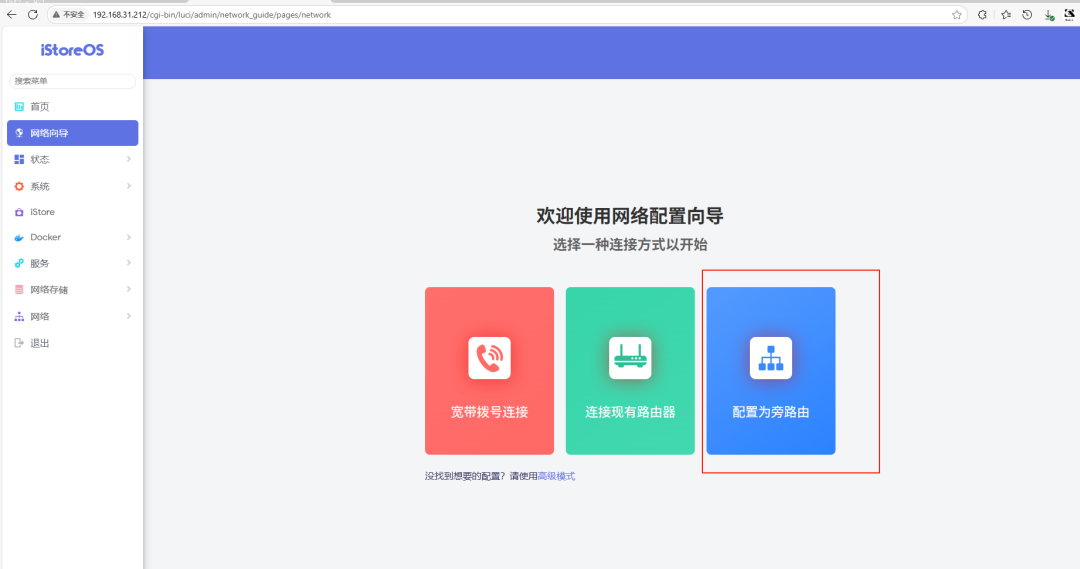1080x569 pixels.
Task: Expand the 状态 menu chevron
Action: 129,159
